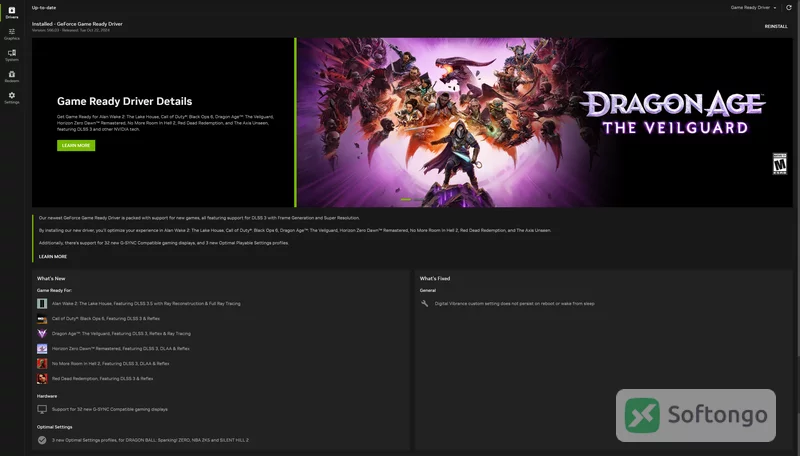Click the Alan Wake 2 game icon

coord(42,303)
